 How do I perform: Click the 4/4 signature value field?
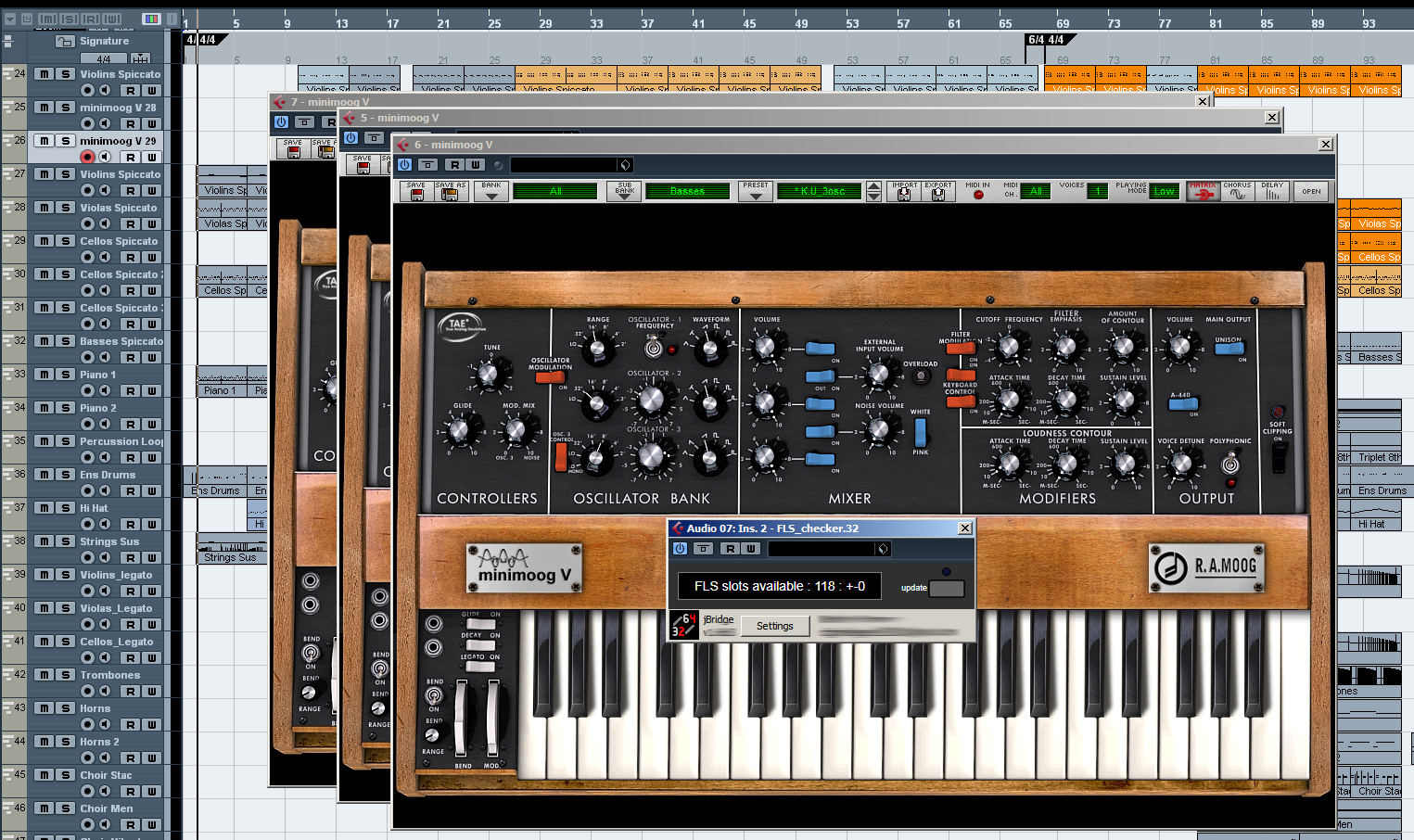pos(103,58)
